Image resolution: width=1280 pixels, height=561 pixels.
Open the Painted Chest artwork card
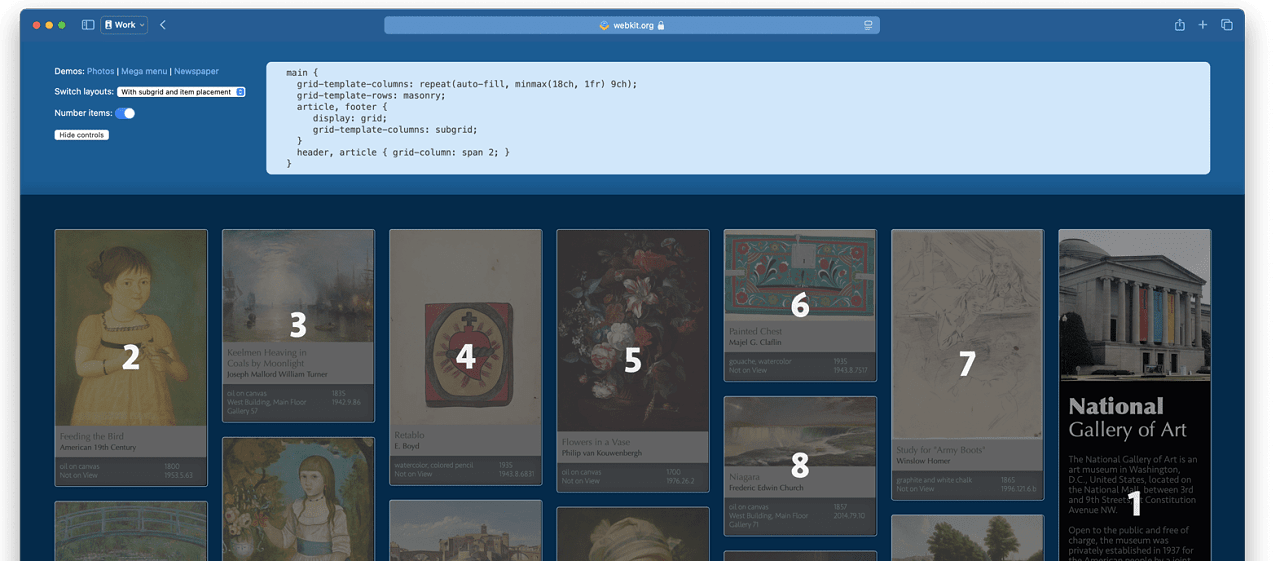coord(800,306)
